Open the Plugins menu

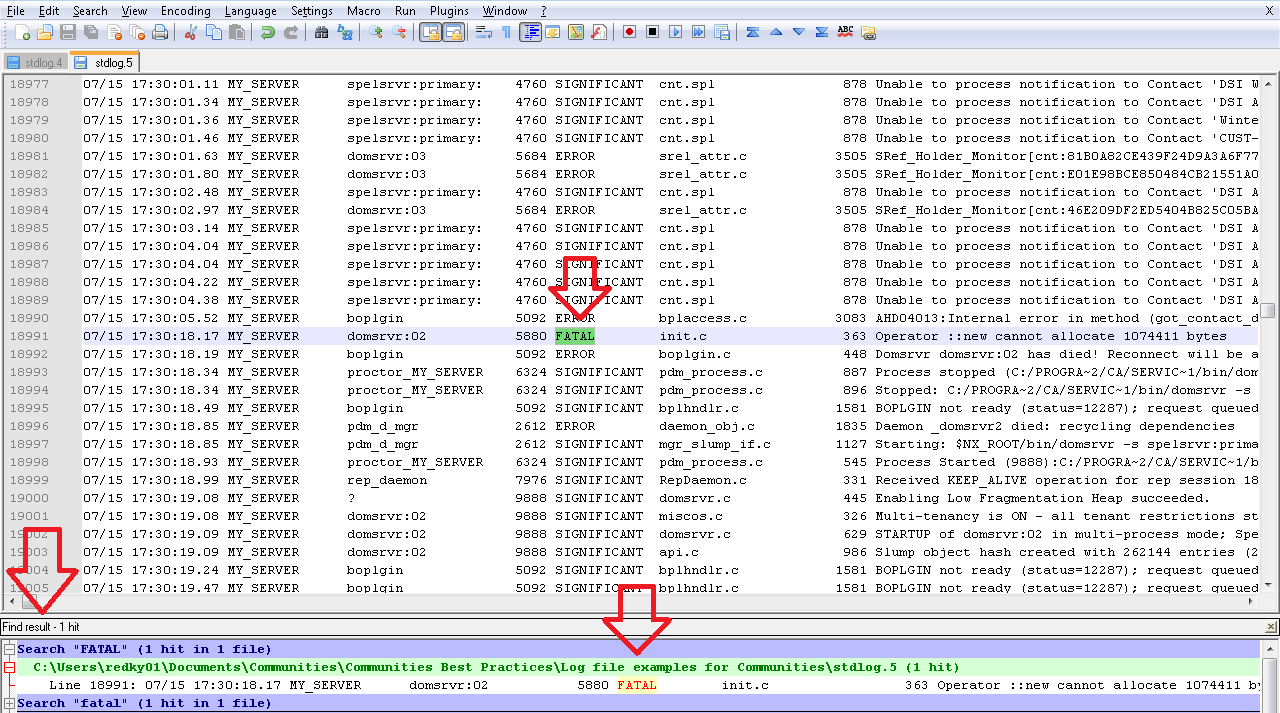[x=449, y=10]
